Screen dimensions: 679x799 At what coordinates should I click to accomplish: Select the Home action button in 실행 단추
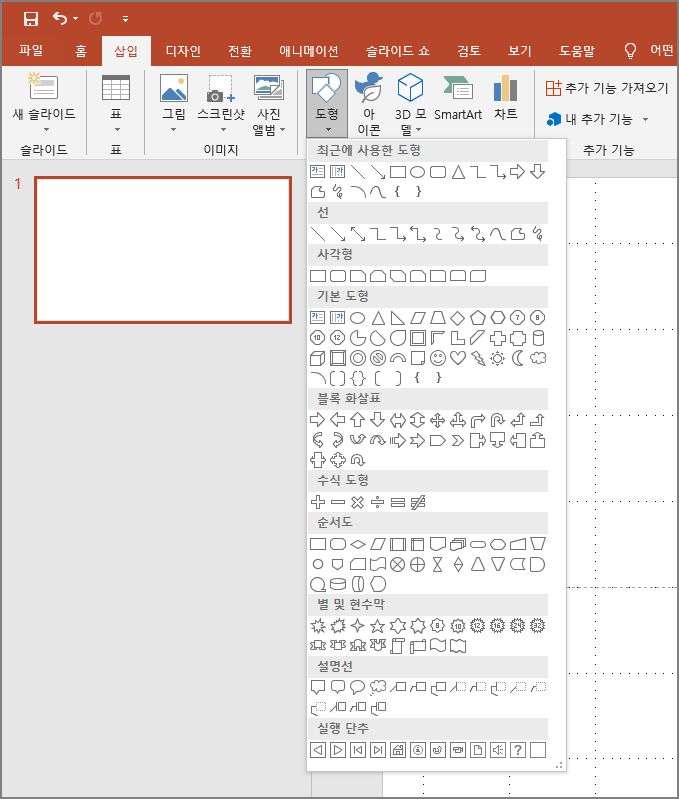[398, 750]
